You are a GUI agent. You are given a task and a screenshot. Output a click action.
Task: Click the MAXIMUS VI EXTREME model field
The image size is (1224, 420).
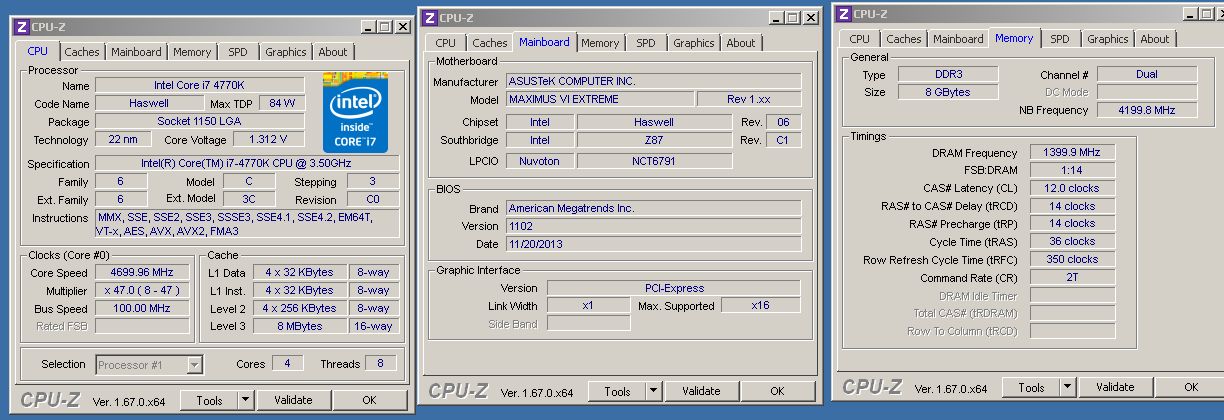pyautogui.click(x=599, y=99)
